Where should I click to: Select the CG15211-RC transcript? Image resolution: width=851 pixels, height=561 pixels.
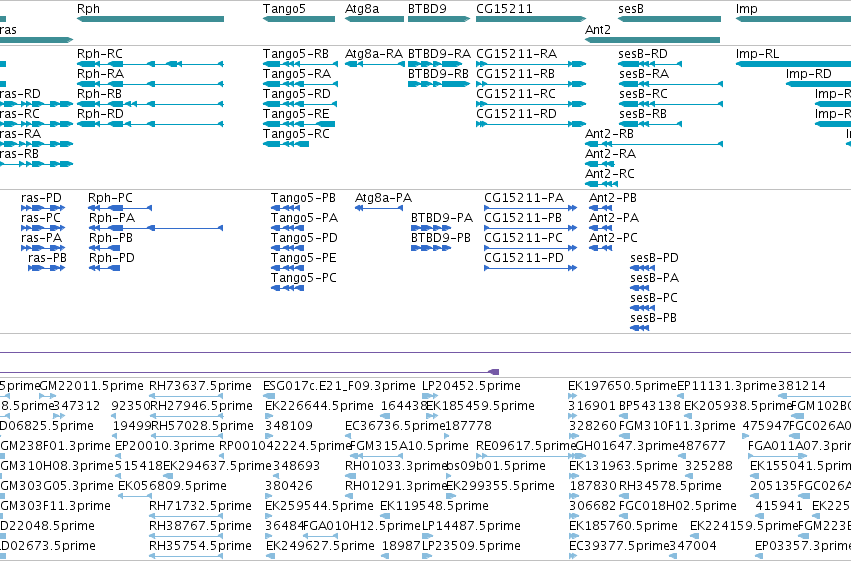click(531, 104)
